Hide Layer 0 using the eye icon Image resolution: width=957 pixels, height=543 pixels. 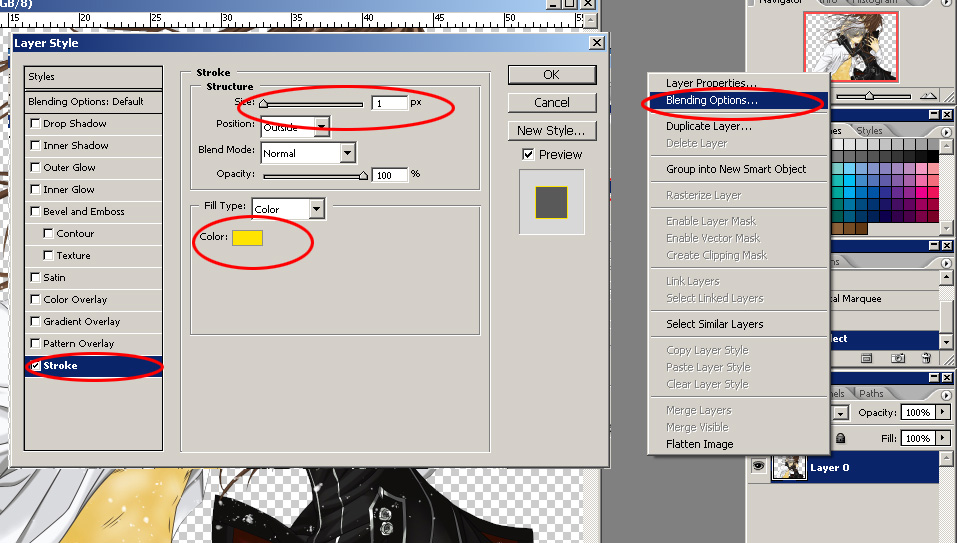758,467
